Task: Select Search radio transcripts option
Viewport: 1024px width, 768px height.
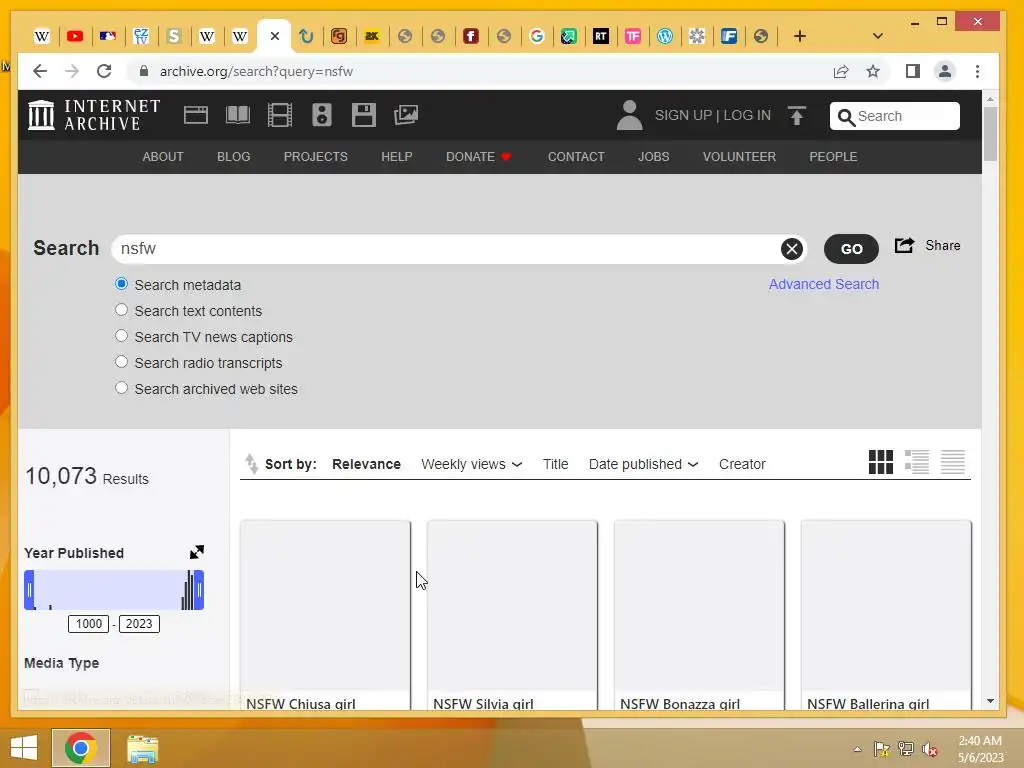Action: [121, 362]
